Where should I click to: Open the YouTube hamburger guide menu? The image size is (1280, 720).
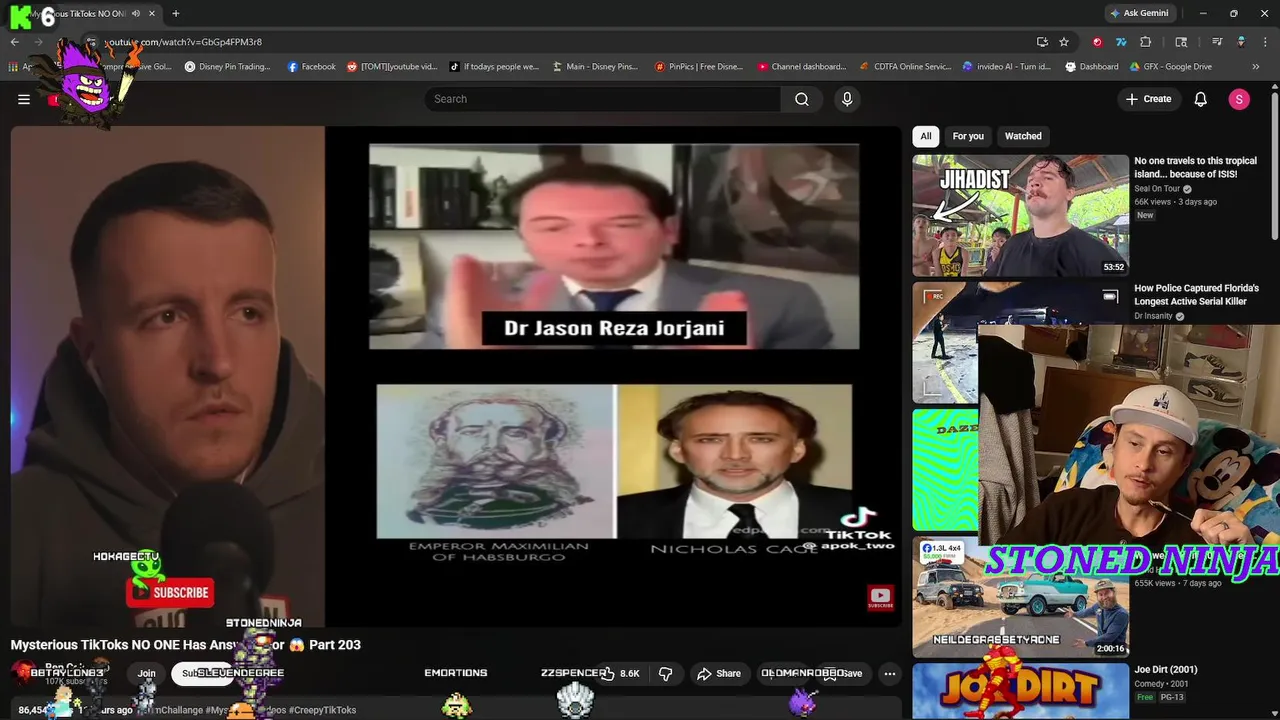tap(24, 99)
